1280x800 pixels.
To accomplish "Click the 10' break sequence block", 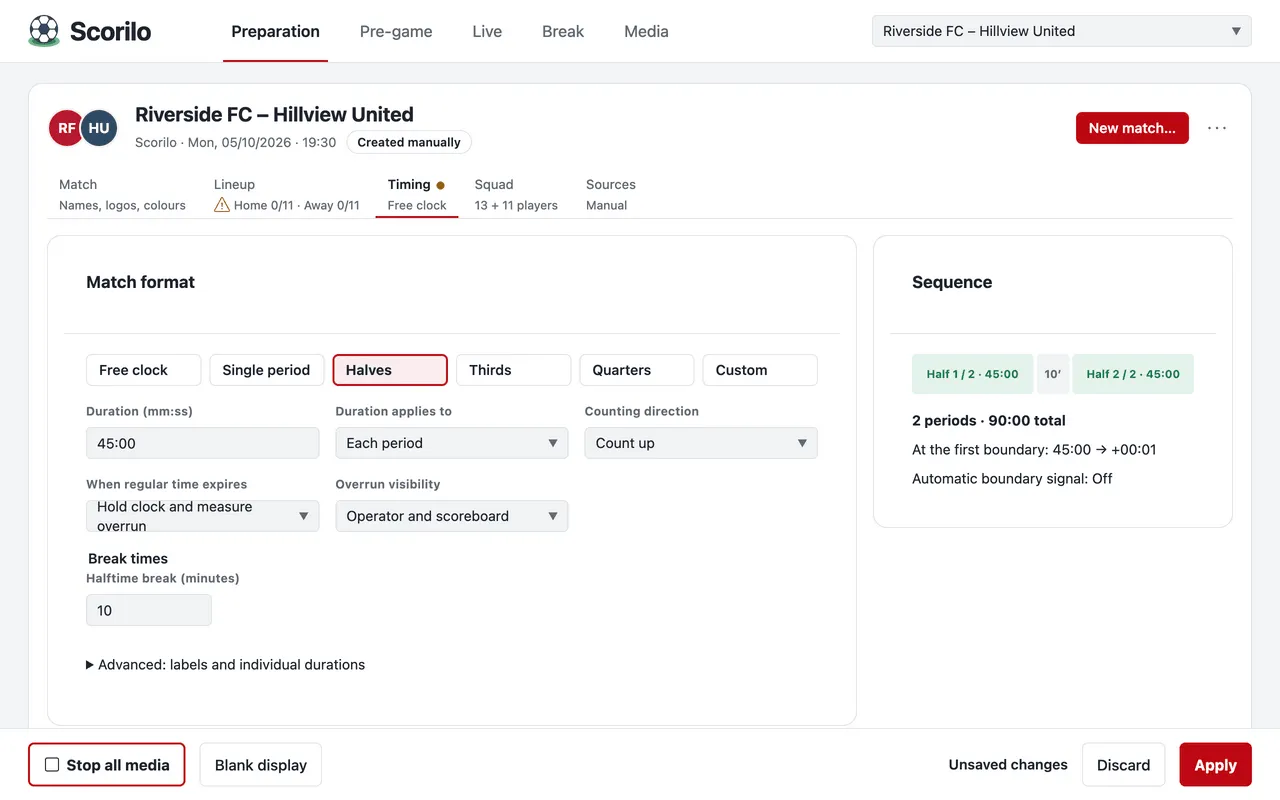I will 1053,374.
